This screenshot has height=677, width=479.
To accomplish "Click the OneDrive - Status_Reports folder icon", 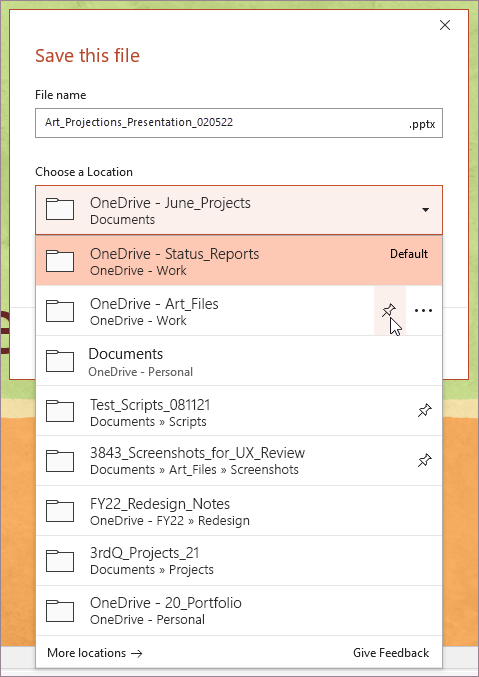I will [x=60, y=260].
